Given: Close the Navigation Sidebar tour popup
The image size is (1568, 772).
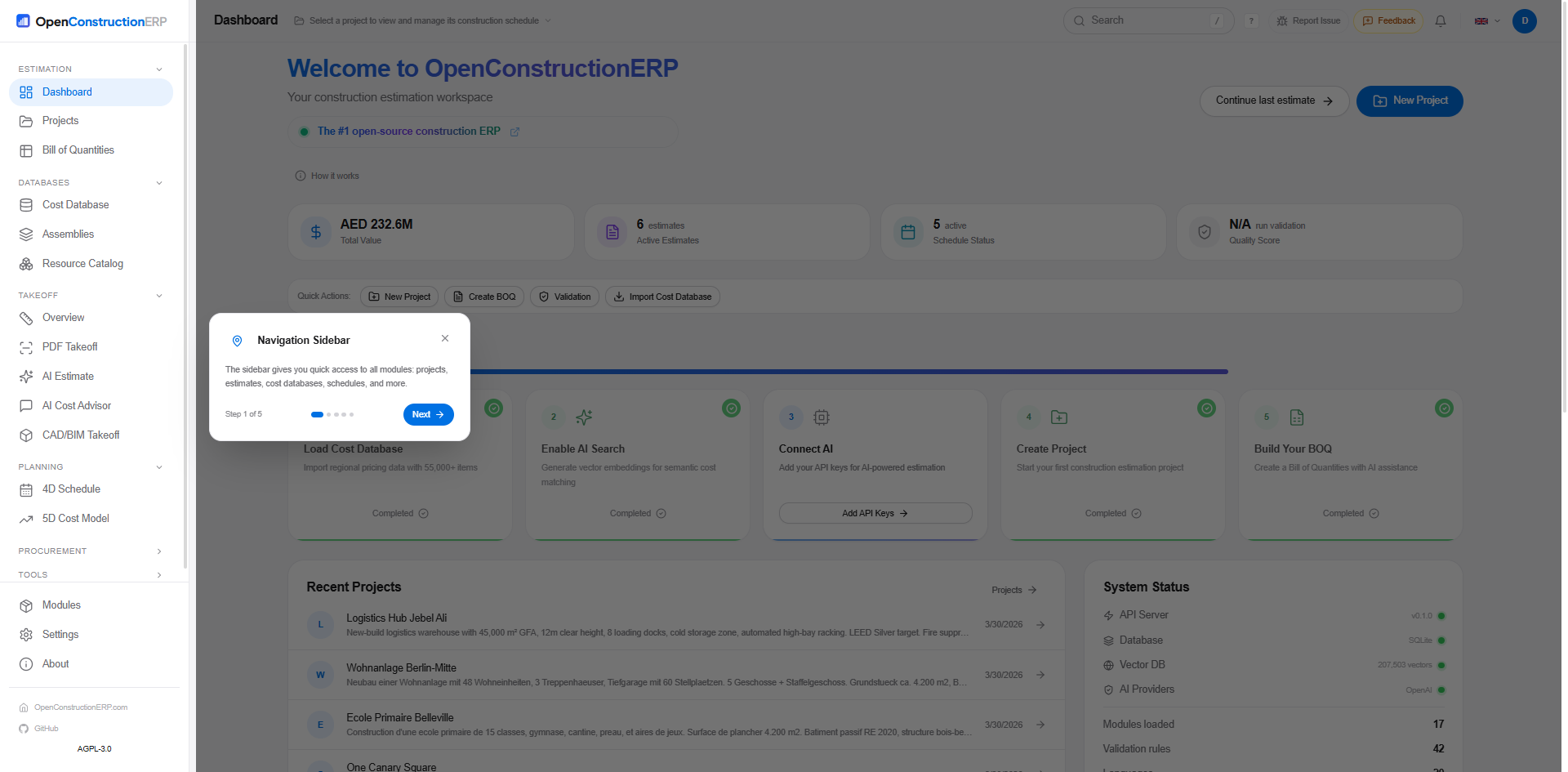Looking at the screenshot, I should 445,338.
